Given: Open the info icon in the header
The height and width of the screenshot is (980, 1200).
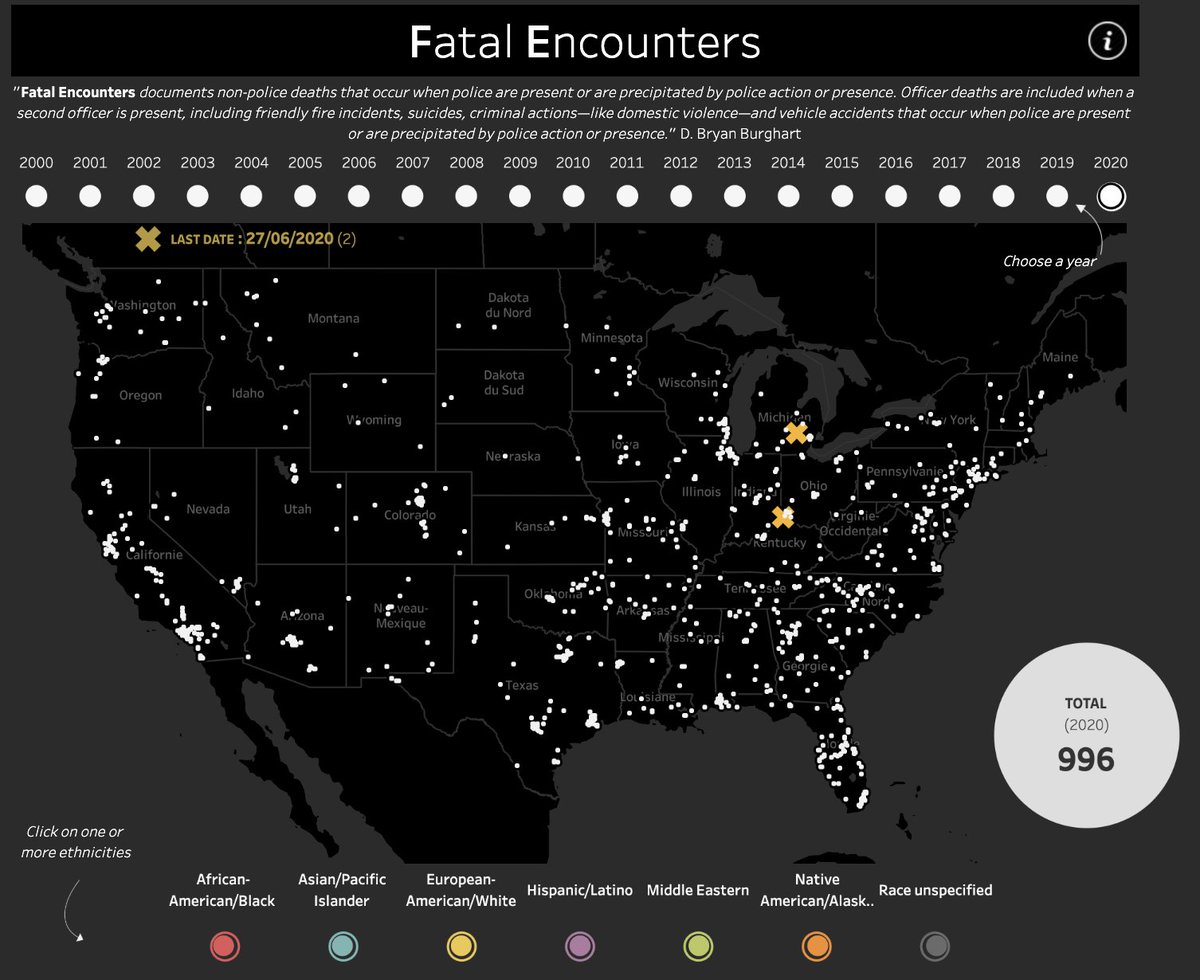Looking at the screenshot, I should click(x=1107, y=41).
